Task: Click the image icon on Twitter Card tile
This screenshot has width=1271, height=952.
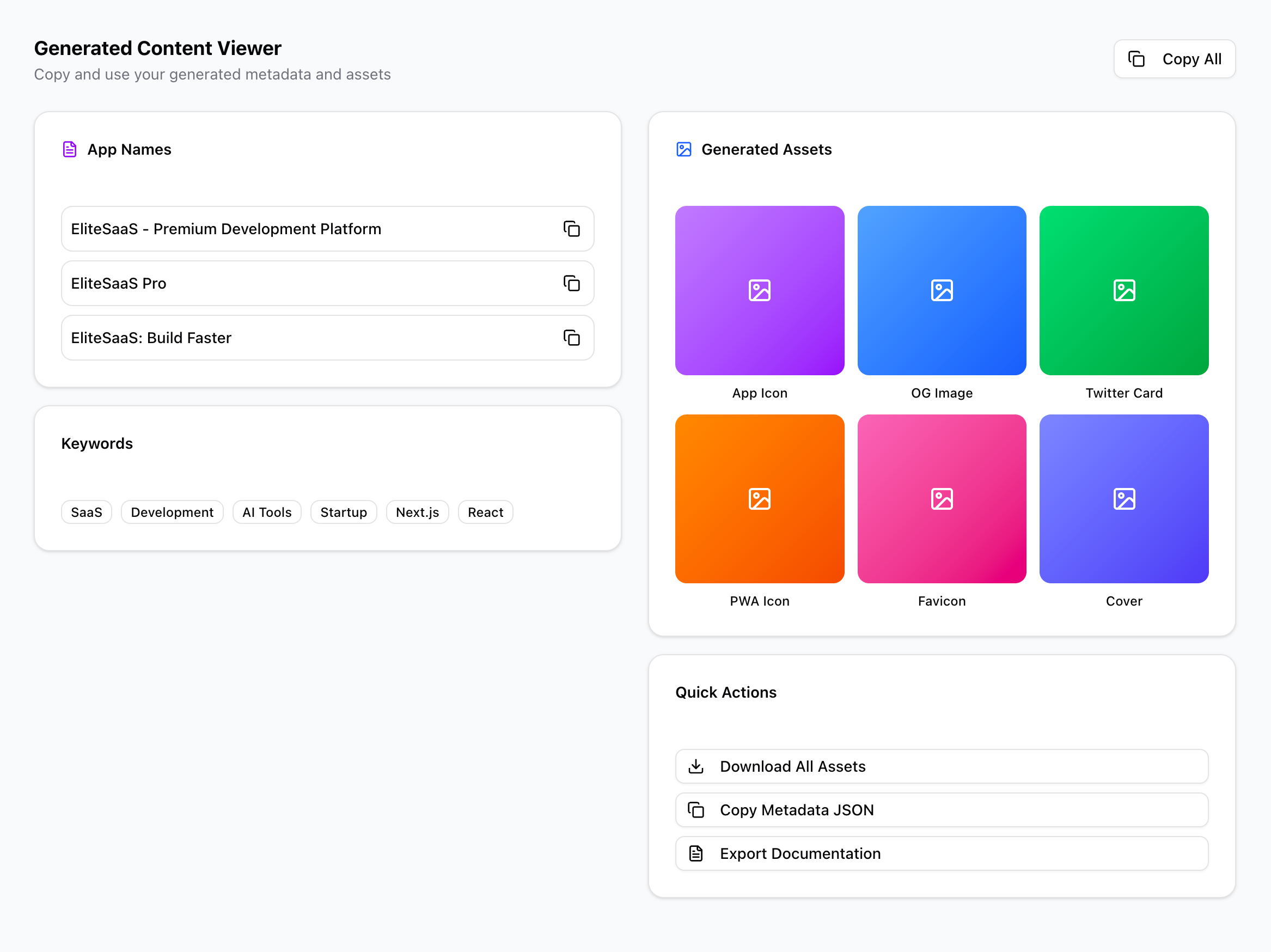Action: click(x=1123, y=290)
